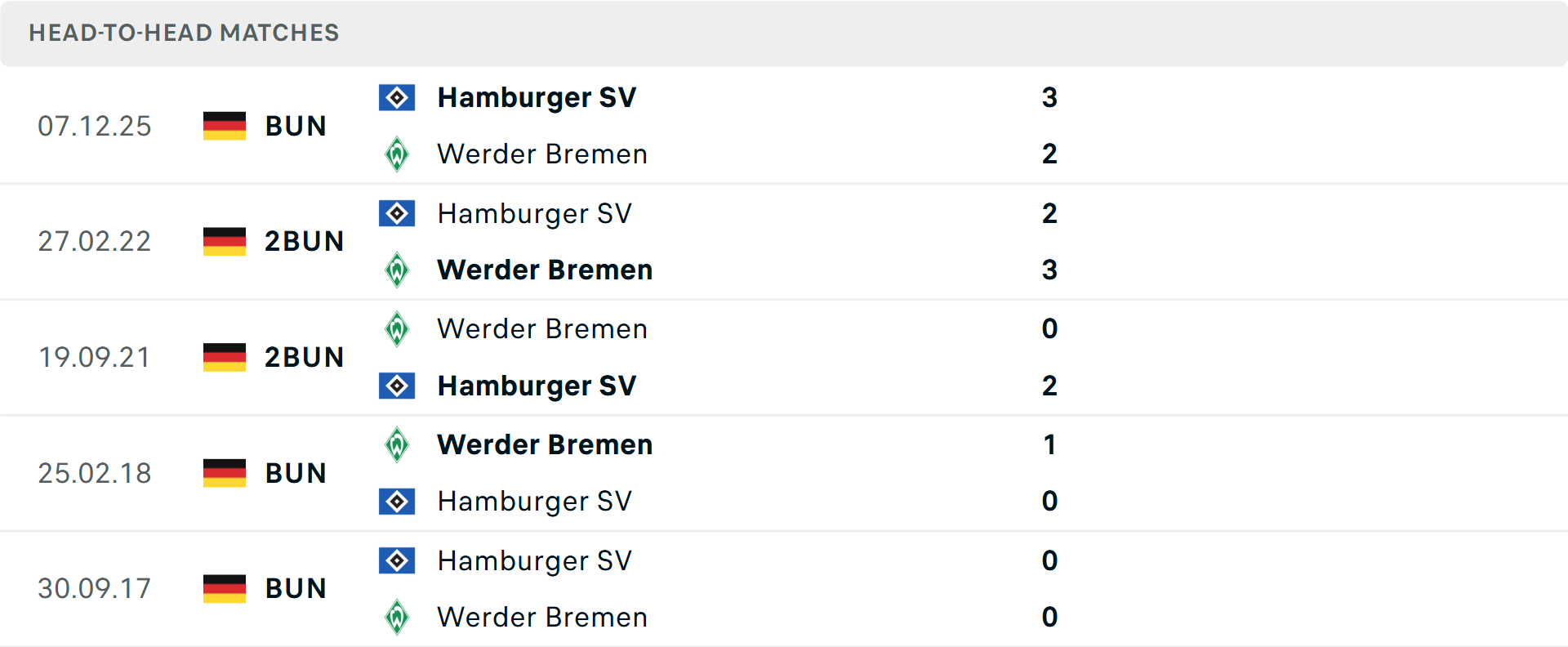Click the Hamburger SV crest on the 30.09.17 row
1568x647 pixels.
coord(397,560)
